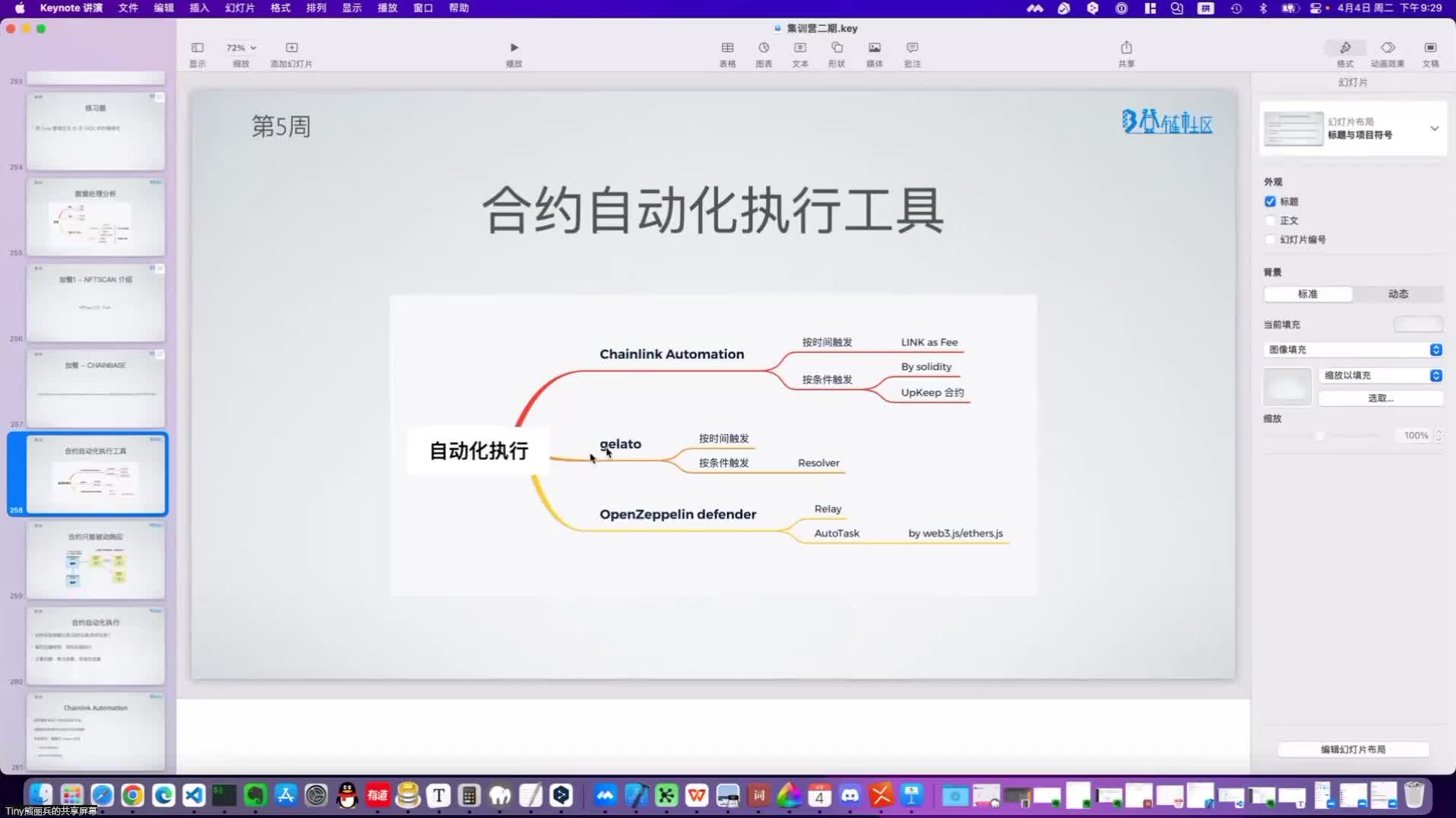Open Discord from the Dock
This screenshot has width=1456, height=818.
point(850,796)
